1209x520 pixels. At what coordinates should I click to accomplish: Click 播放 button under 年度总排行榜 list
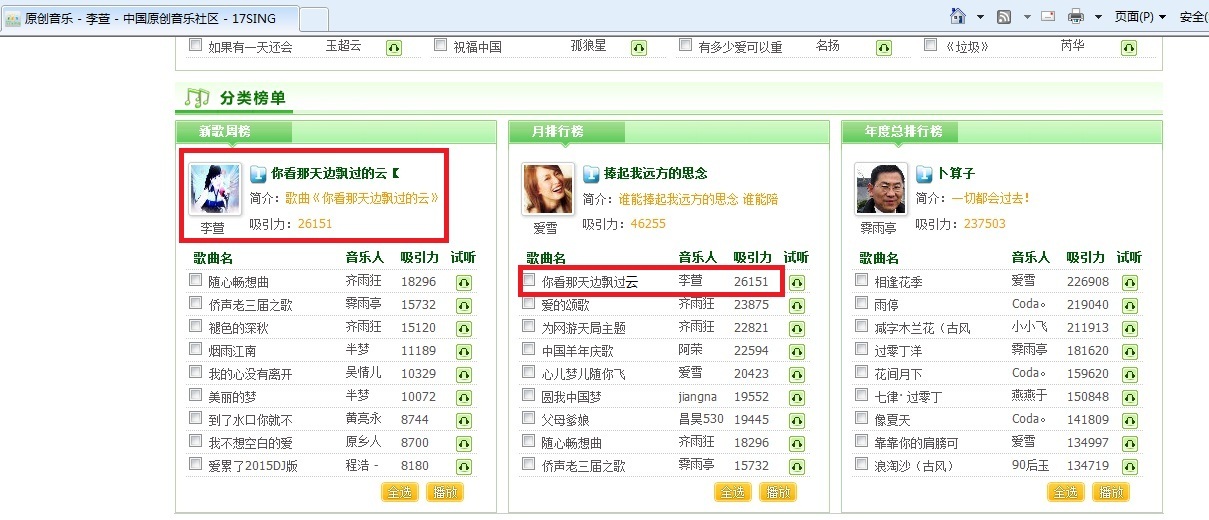pyautogui.click(x=1110, y=492)
